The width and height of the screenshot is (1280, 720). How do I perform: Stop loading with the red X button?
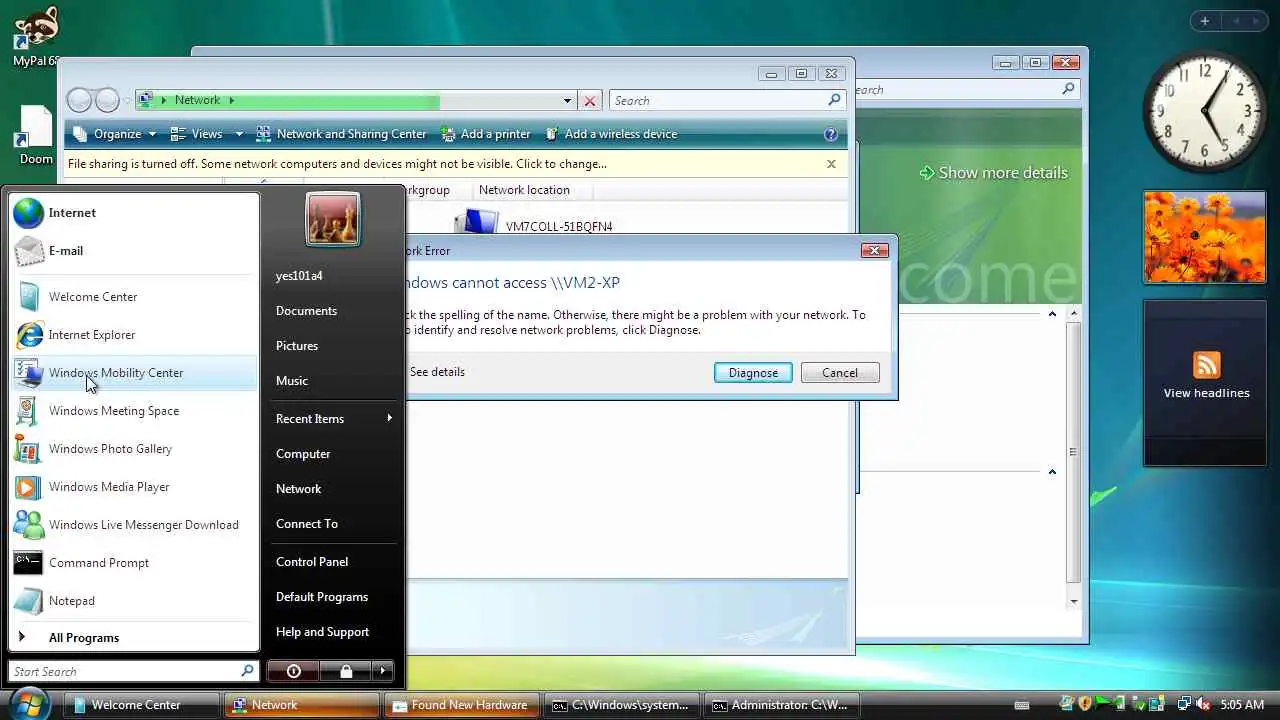(x=590, y=101)
